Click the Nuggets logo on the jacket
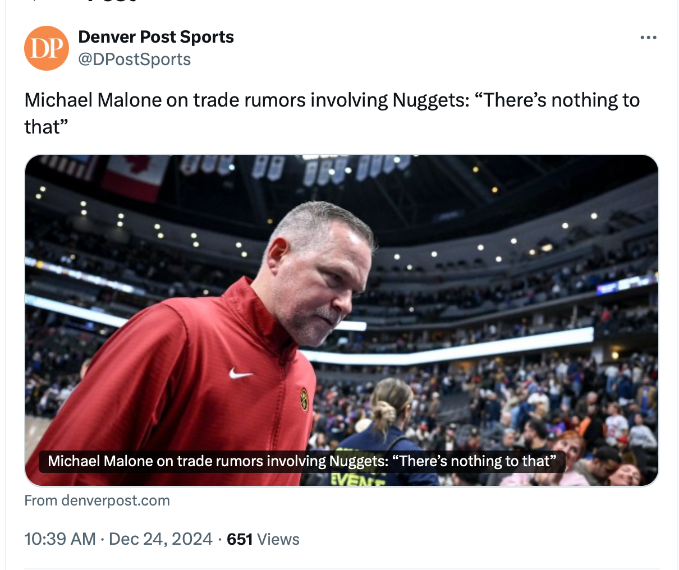Image resolution: width=679 pixels, height=570 pixels. (x=304, y=399)
